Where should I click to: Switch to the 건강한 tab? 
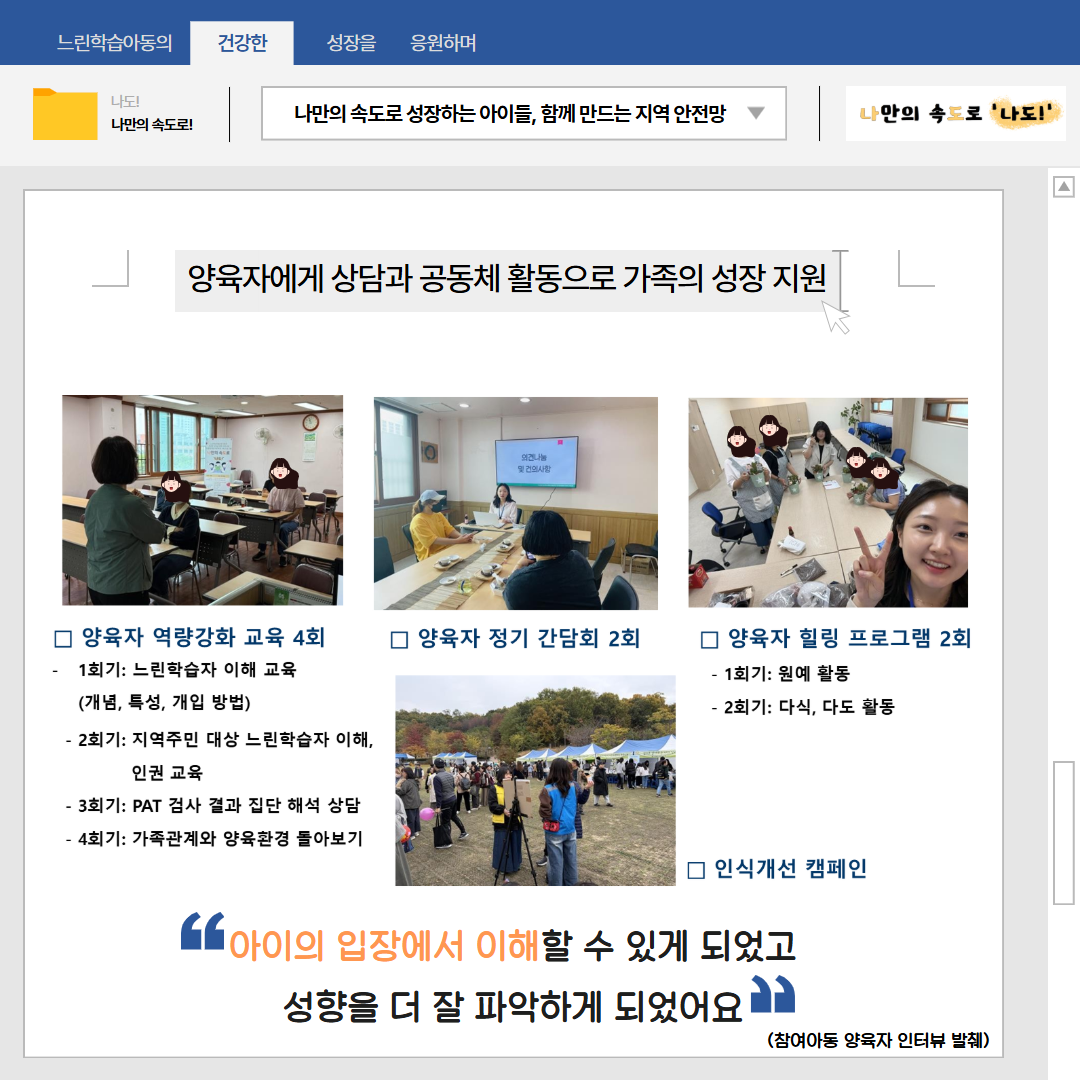click(x=242, y=43)
